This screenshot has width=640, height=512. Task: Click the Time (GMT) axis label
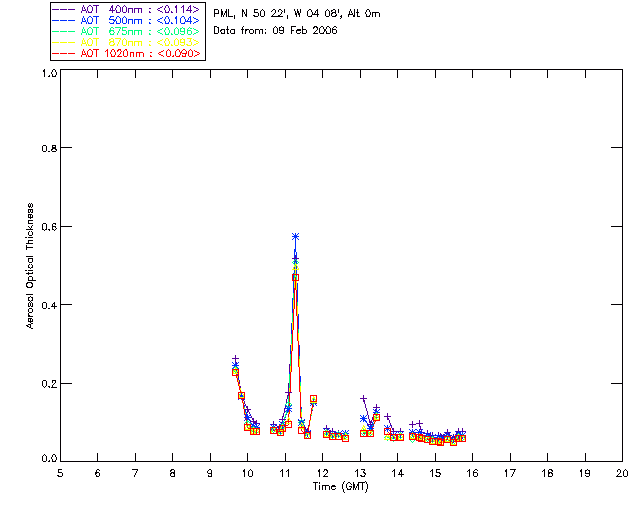(341, 487)
